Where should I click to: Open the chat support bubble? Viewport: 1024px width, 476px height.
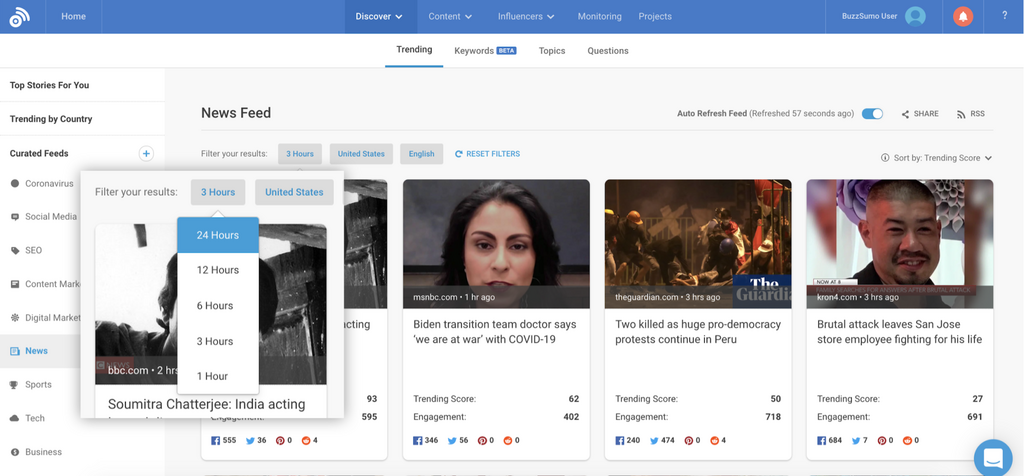(992, 458)
